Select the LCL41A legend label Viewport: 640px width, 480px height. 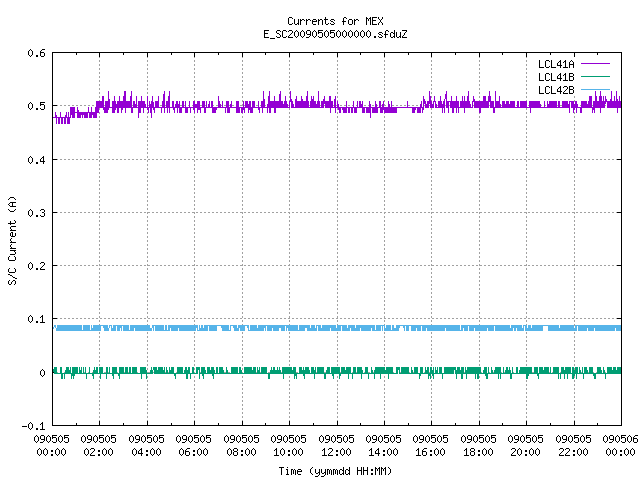click(556, 64)
